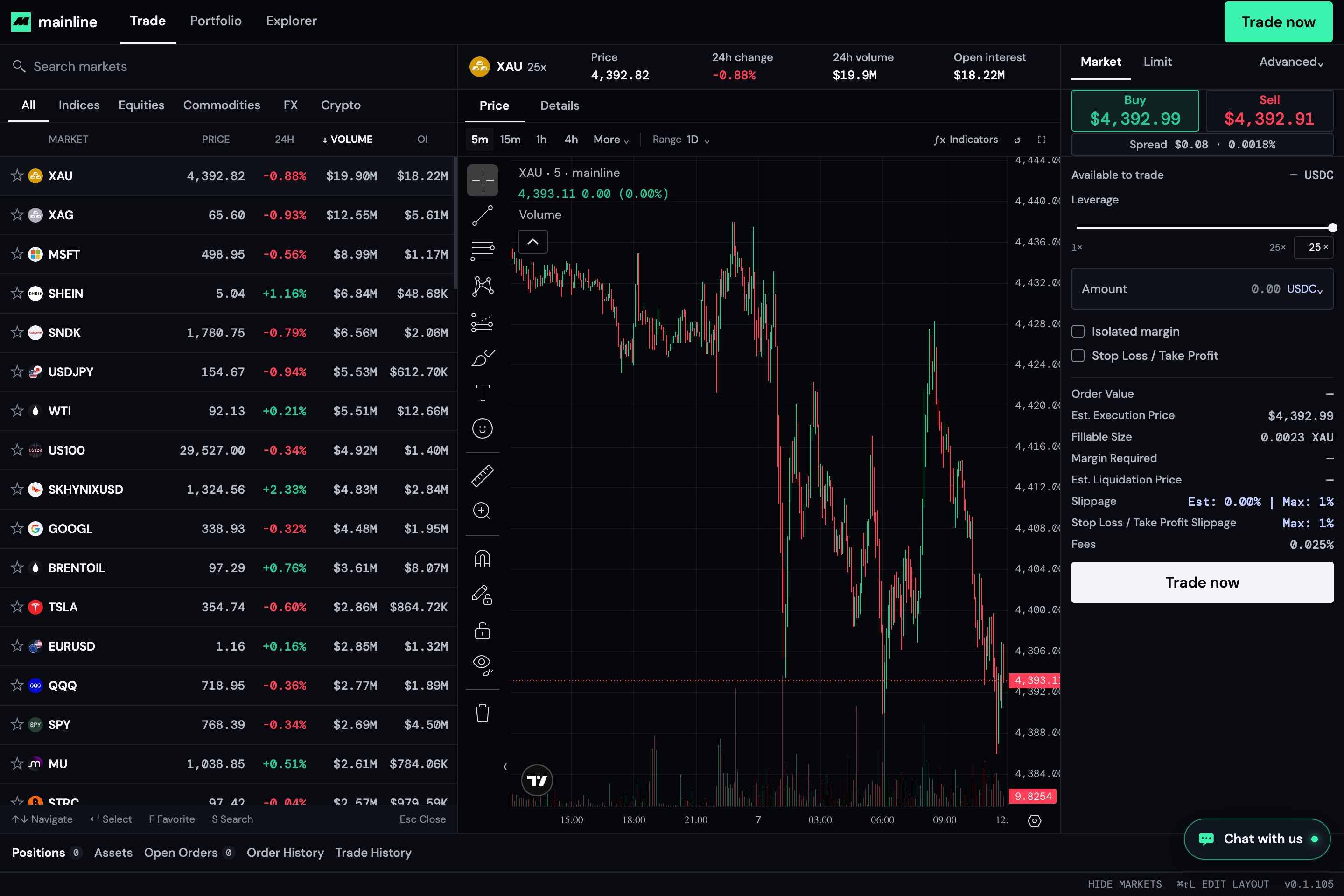Select the 15m timeframe
The width and height of the screenshot is (1344, 896).
point(510,140)
